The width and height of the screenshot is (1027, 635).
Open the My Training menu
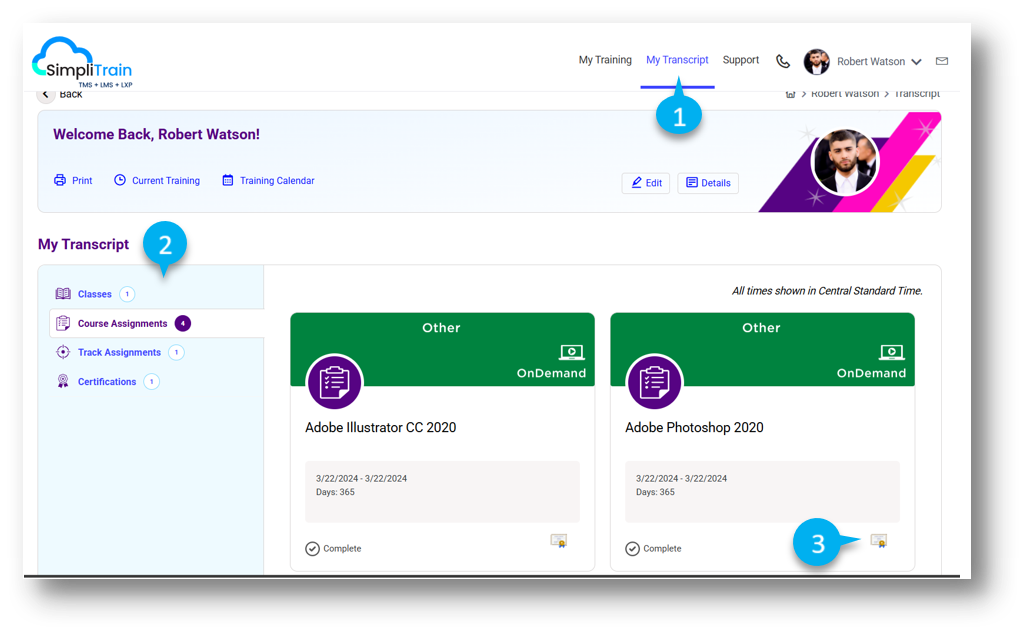pyautogui.click(x=605, y=60)
